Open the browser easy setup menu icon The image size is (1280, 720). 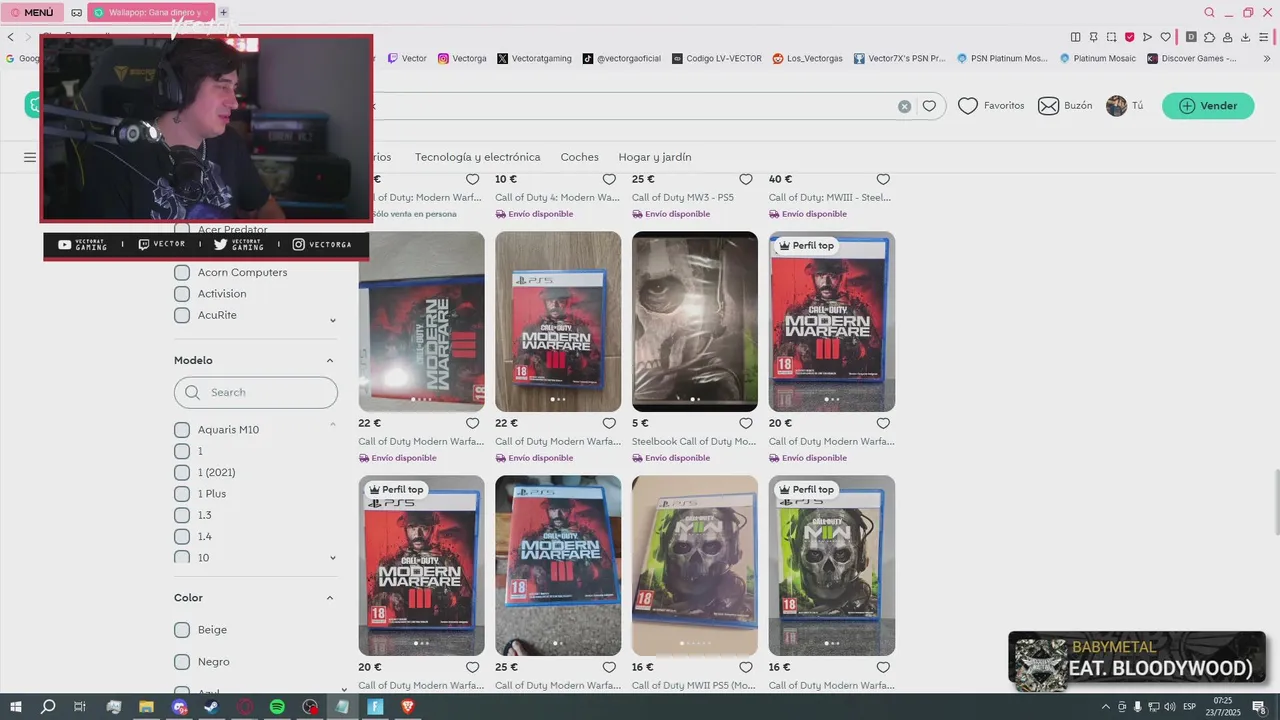(1264, 37)
